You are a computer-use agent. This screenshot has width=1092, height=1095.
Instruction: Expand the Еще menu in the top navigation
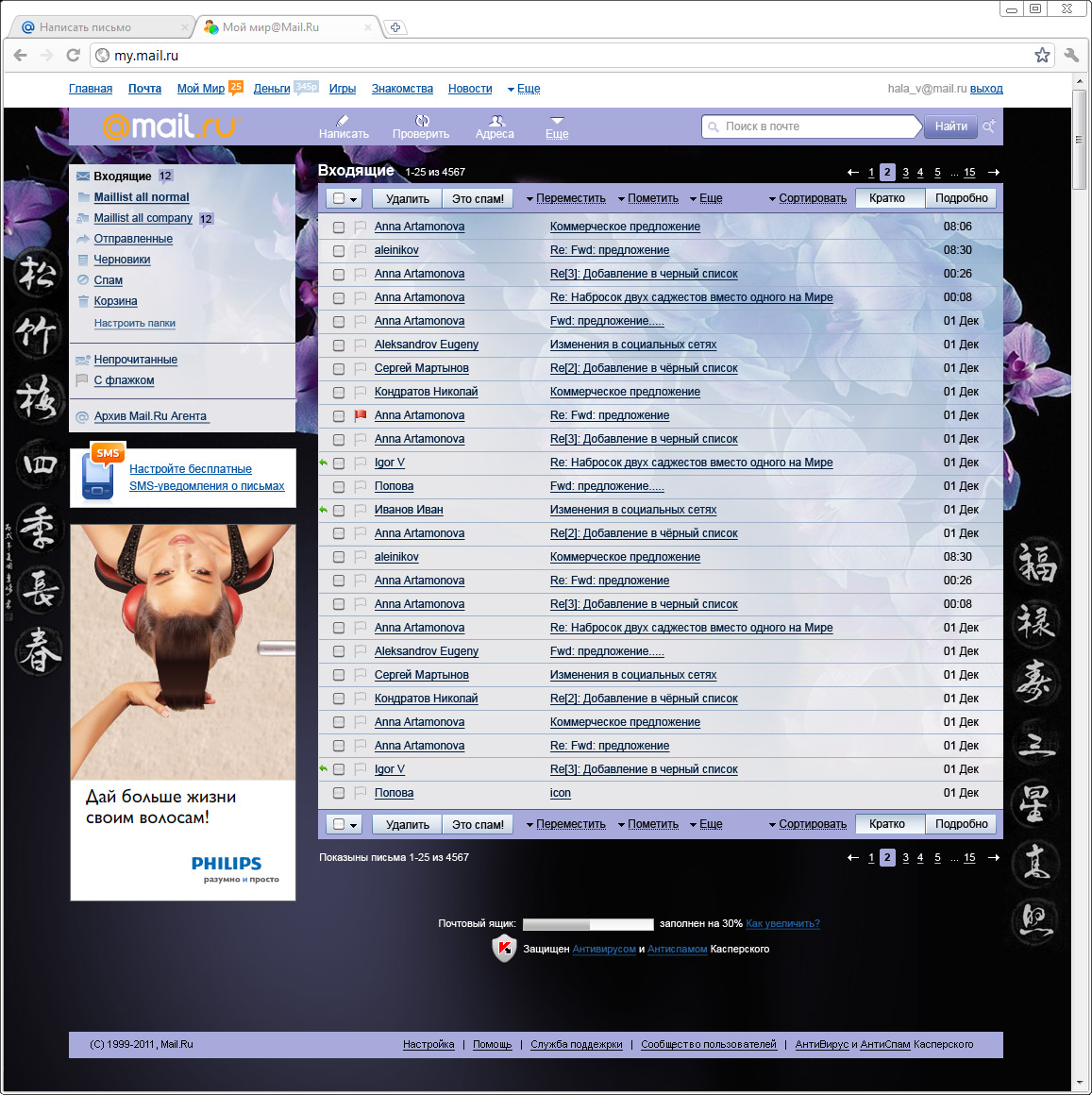(x=524, y=89)
